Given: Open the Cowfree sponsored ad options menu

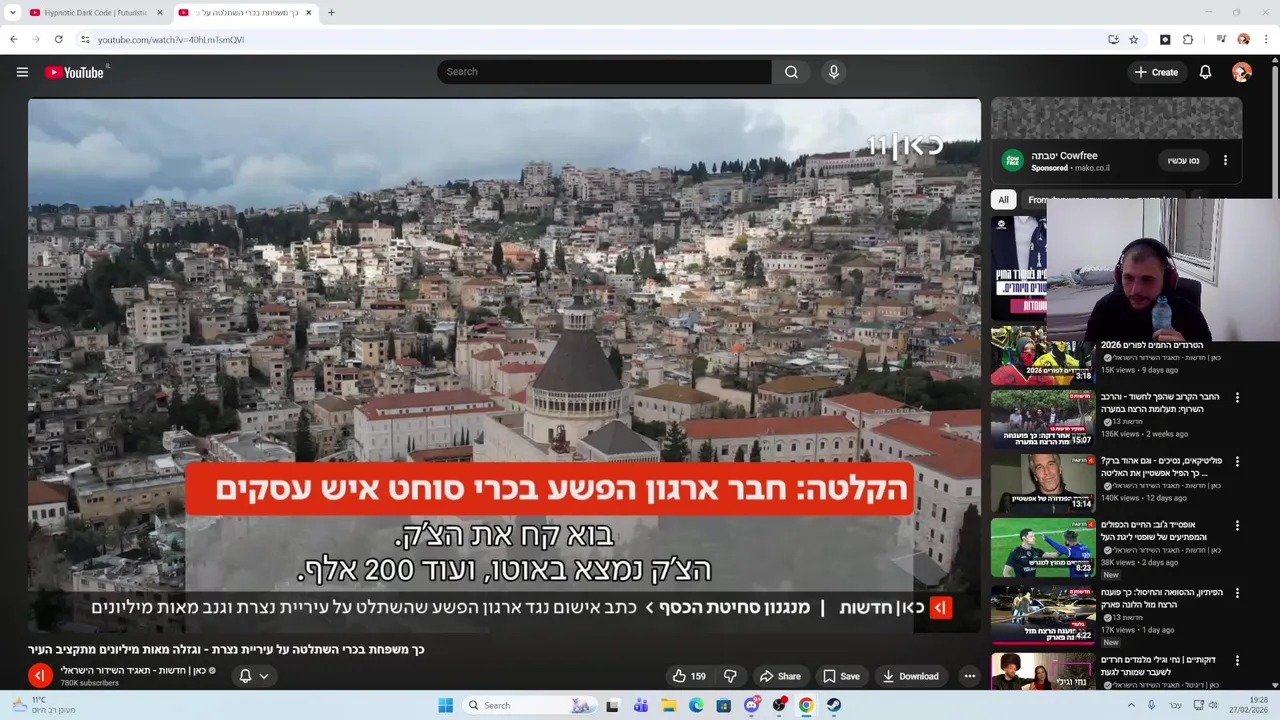Looking at the screenshot, I should coord(1225,160).
